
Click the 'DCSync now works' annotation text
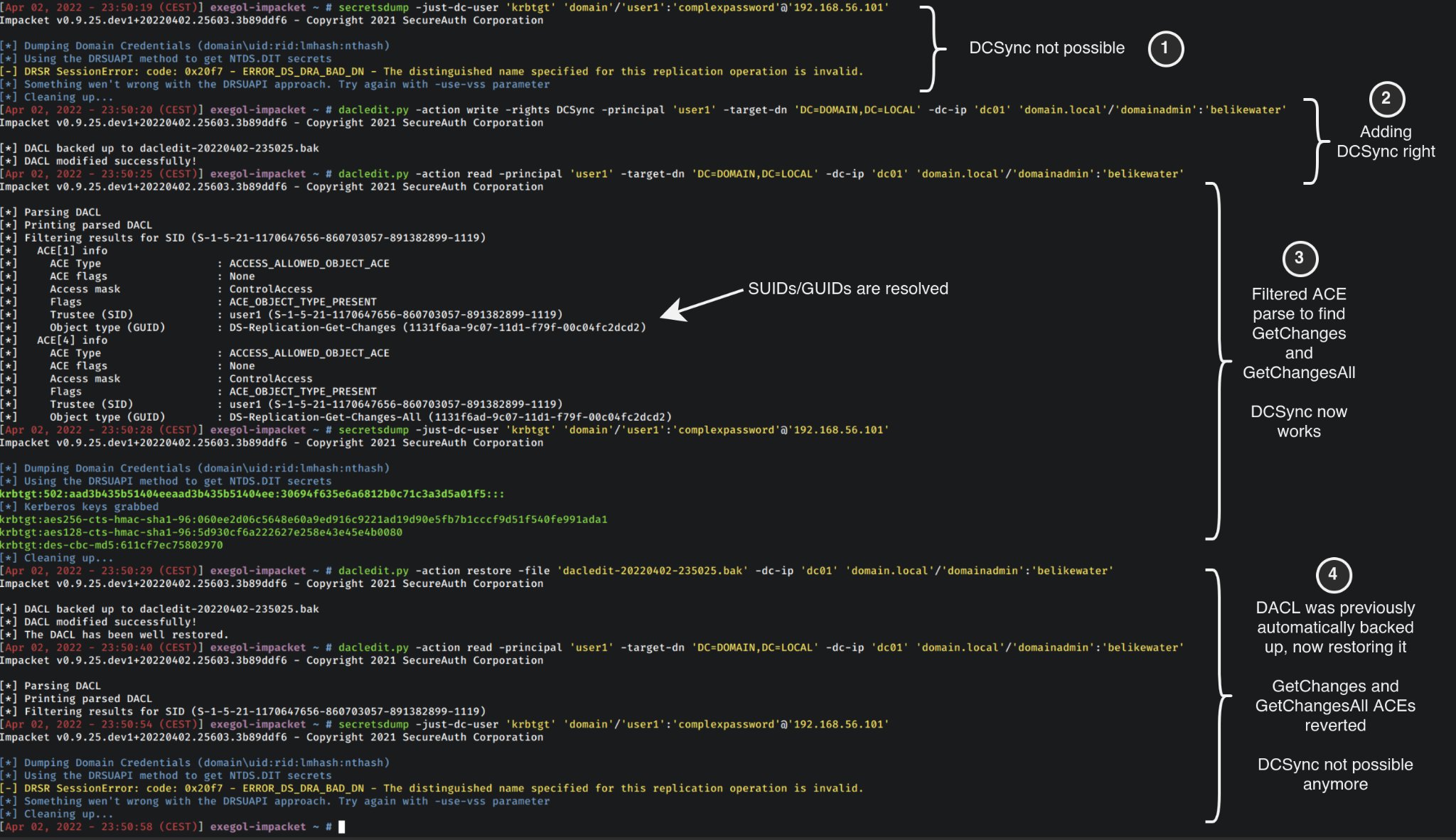[1299, 420]
